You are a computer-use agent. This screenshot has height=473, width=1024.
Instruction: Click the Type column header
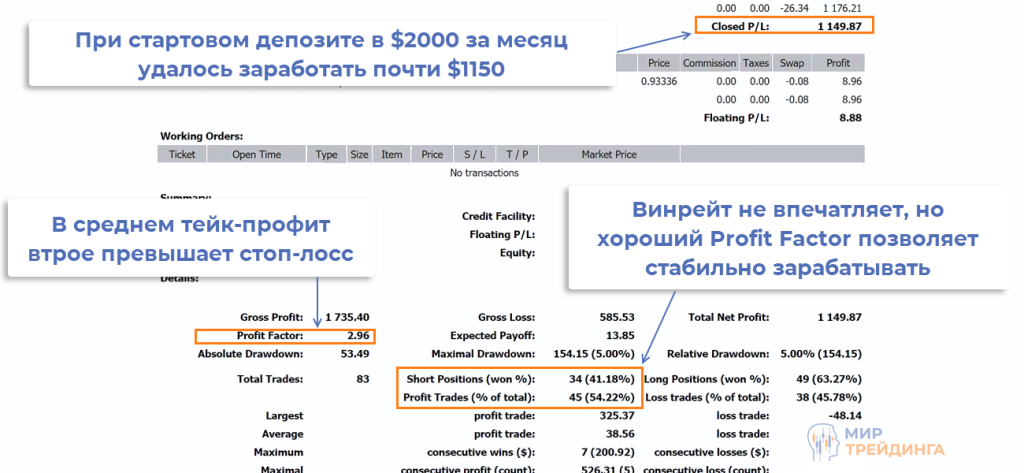(326, 155)
